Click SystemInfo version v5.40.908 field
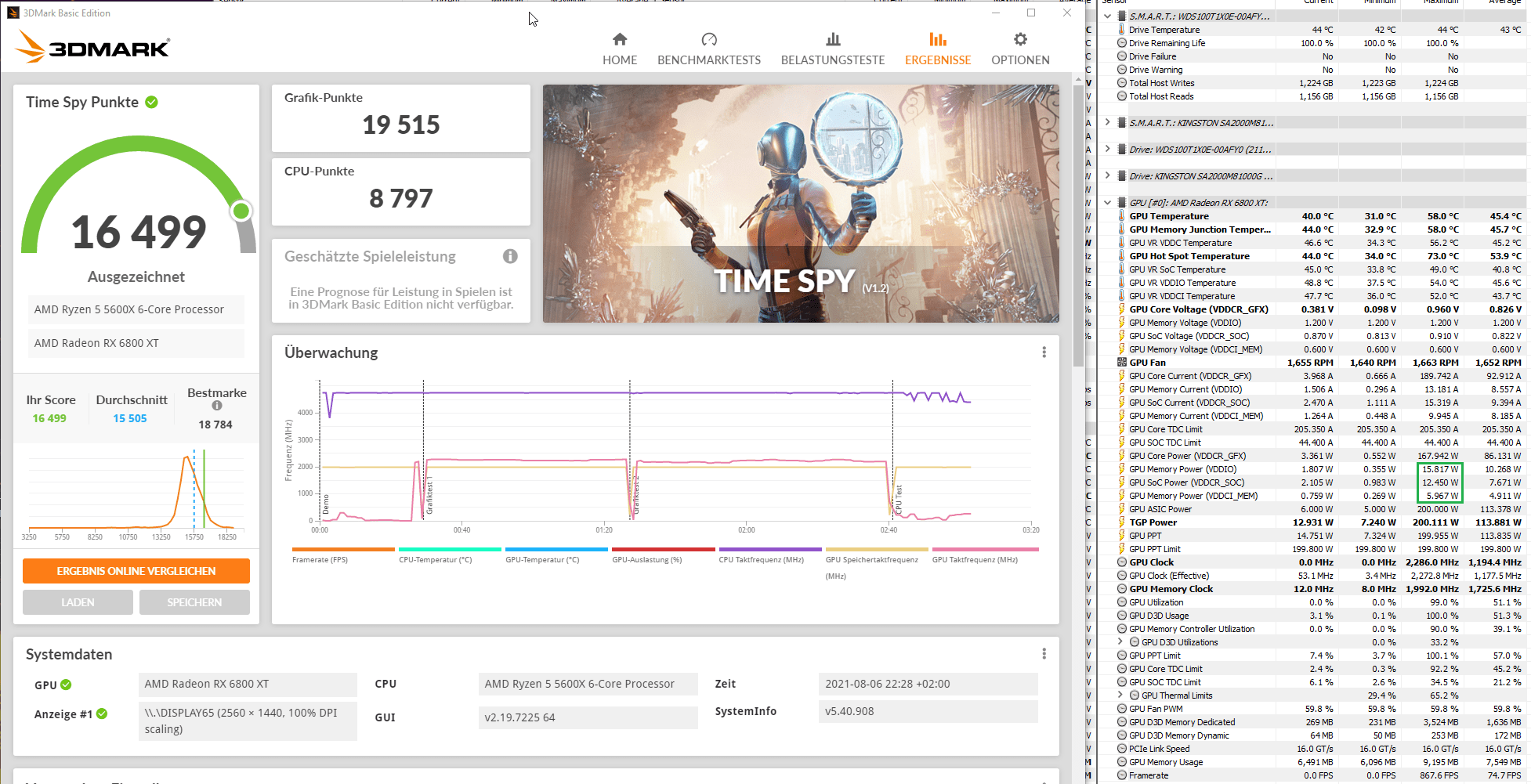Screen dimensions: 1531x784 [x=928, y=711]
